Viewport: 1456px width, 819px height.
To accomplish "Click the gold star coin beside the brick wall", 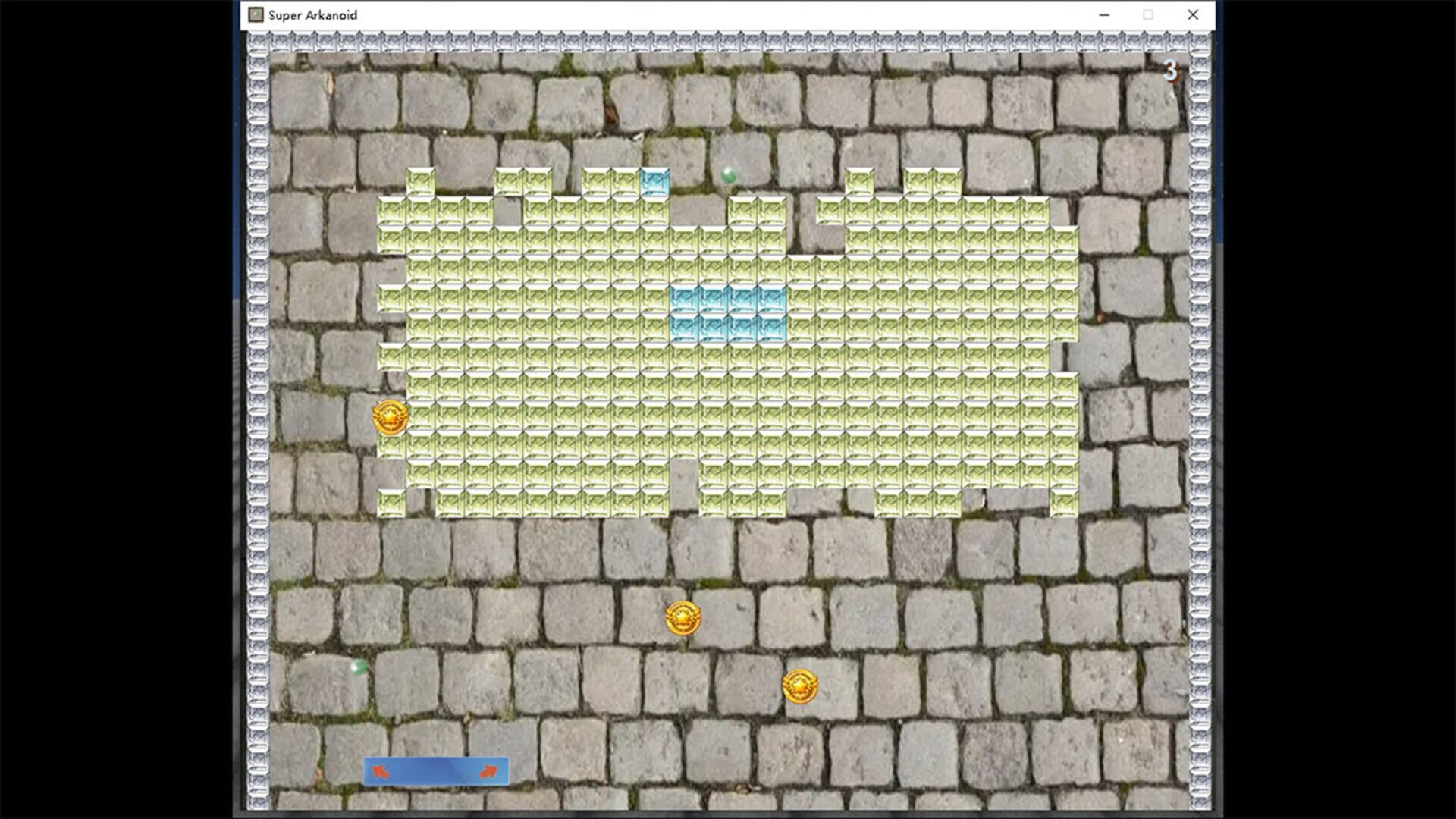I will (x=391, y=418).
